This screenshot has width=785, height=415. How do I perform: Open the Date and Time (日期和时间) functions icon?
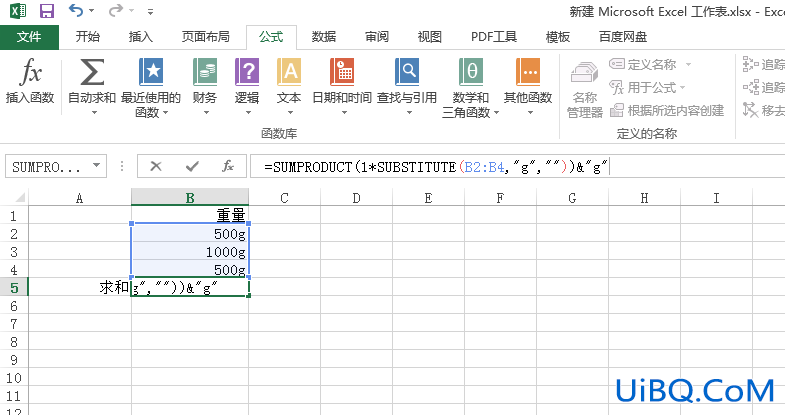click(342, 72)
